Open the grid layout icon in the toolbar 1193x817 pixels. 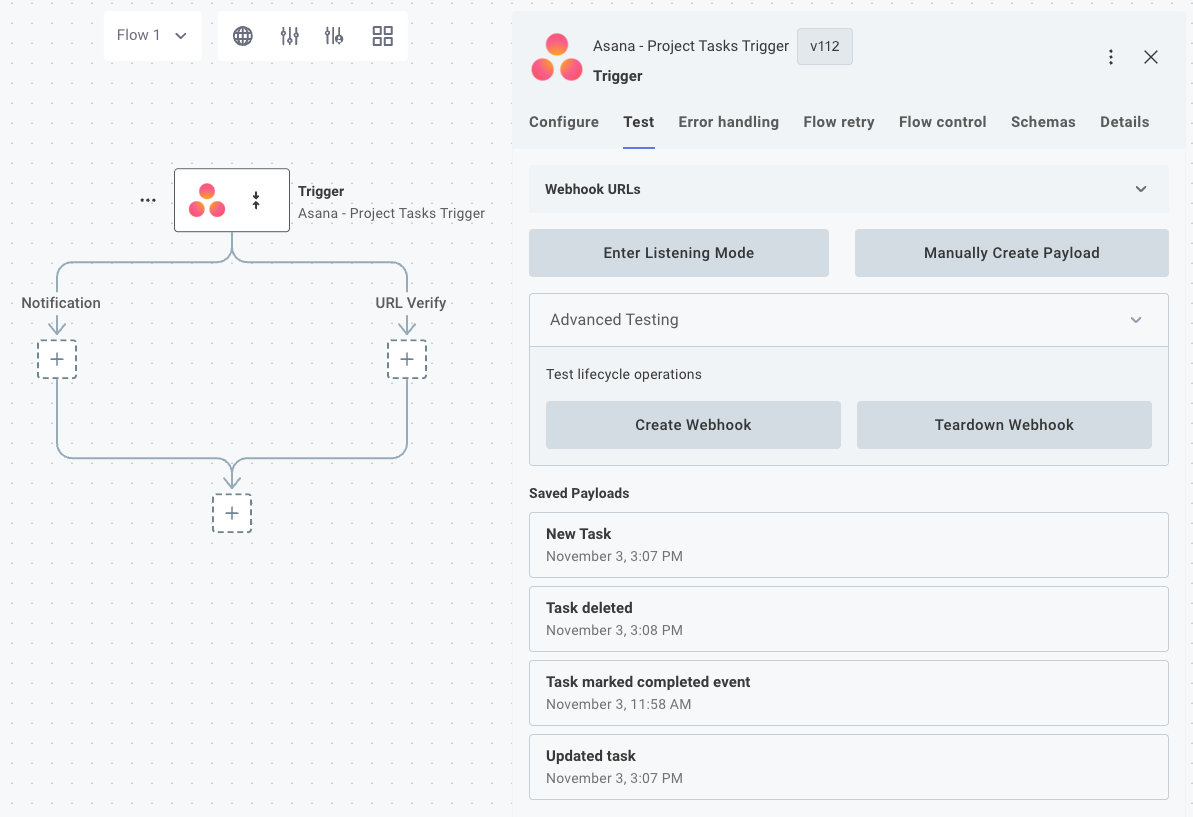[382, 36]
